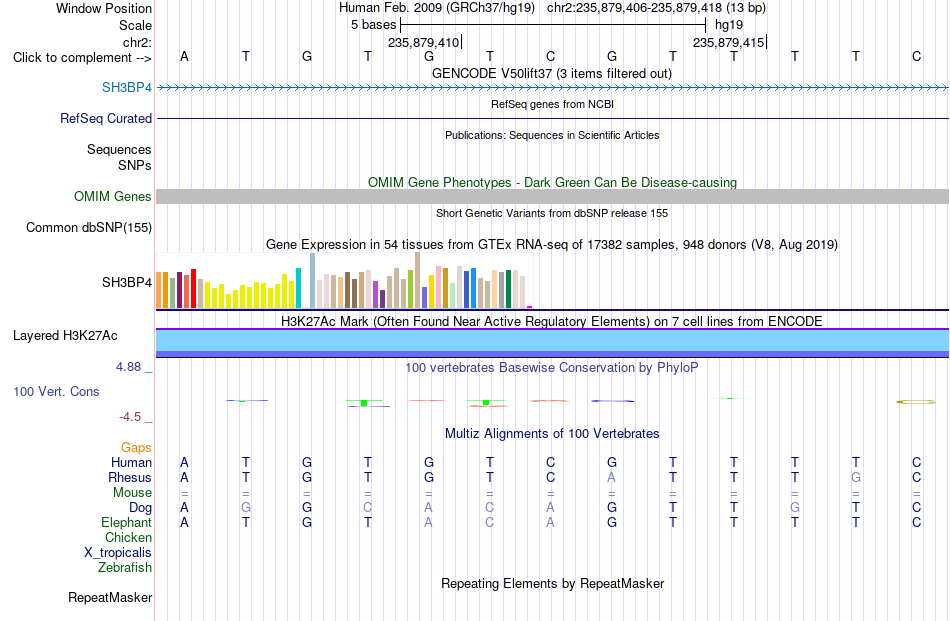Click 'RefSeq genes from NCBI' track title
950x621 pixels.
pos(552,104)
